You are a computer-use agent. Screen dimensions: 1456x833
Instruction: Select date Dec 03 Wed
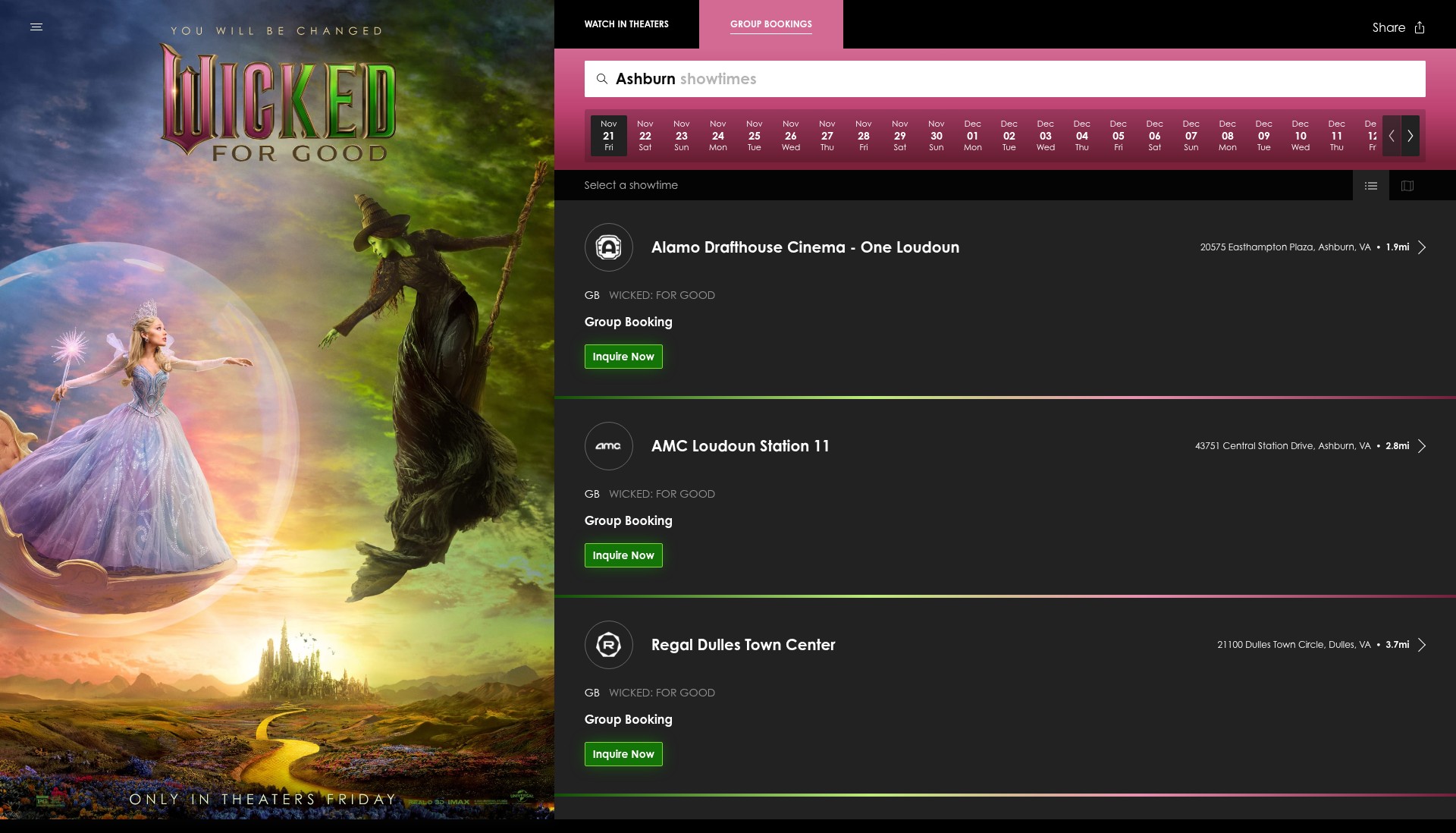coord(1046,136)
